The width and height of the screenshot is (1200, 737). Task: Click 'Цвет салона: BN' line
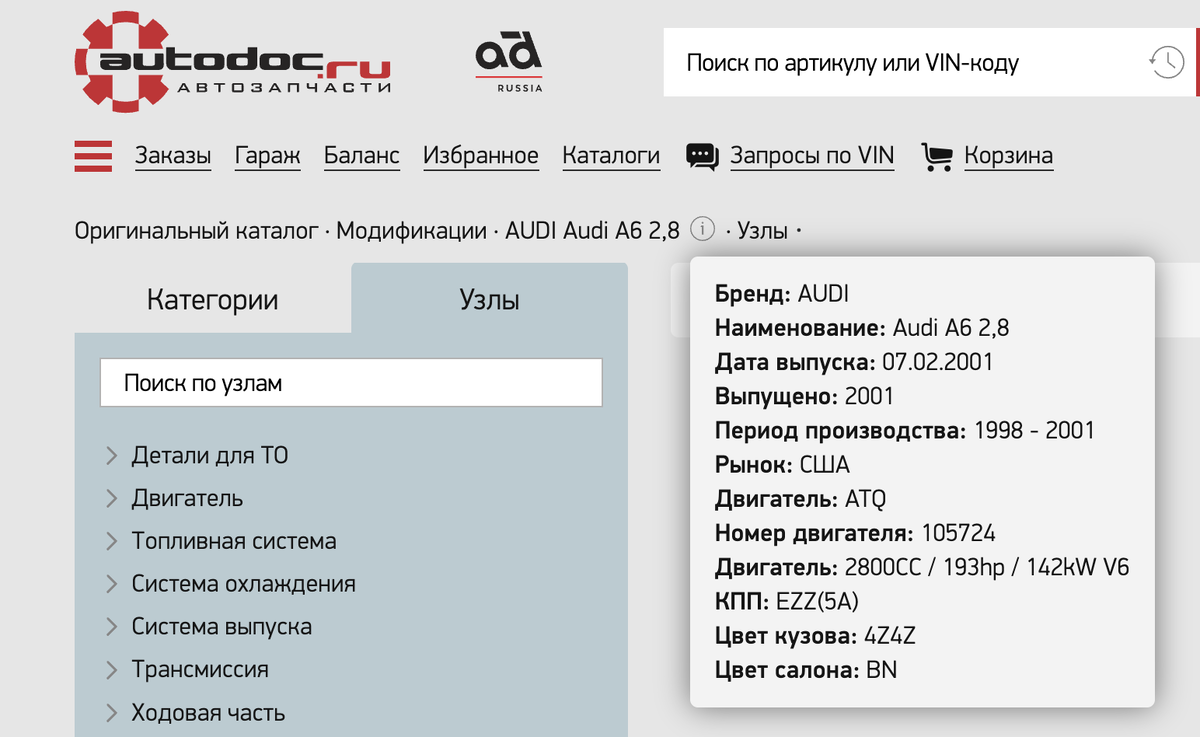[806, 670]
